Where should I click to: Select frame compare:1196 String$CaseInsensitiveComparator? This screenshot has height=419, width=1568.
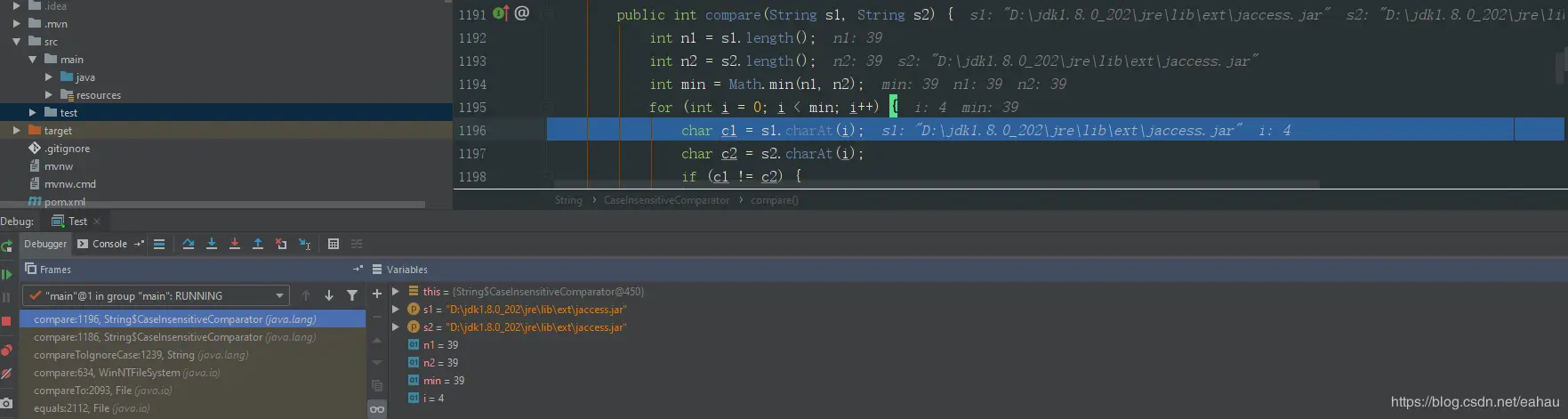coord(192,318)
